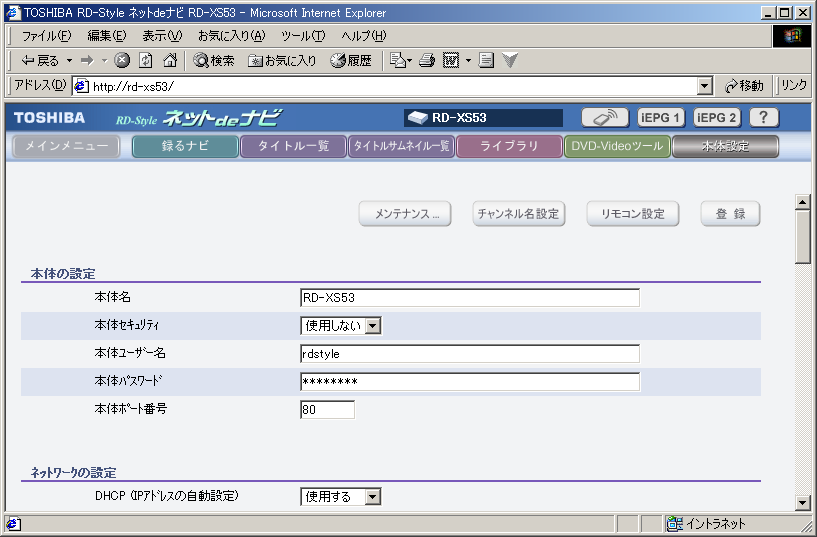Click the リンク links toolbar label

point(794,86)
